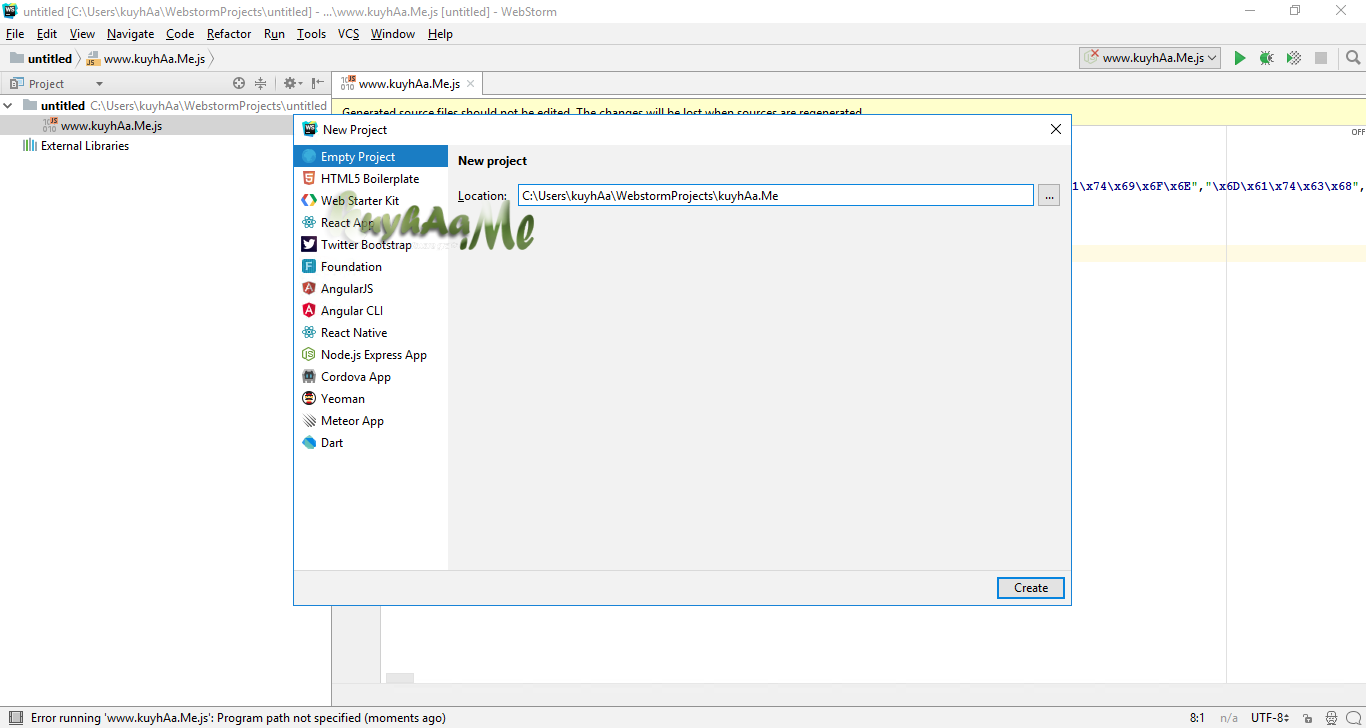This screenshot has width=1366, height=728.
Task: Click the n/a line separator indicator
Action: [x=1229, y=718]
